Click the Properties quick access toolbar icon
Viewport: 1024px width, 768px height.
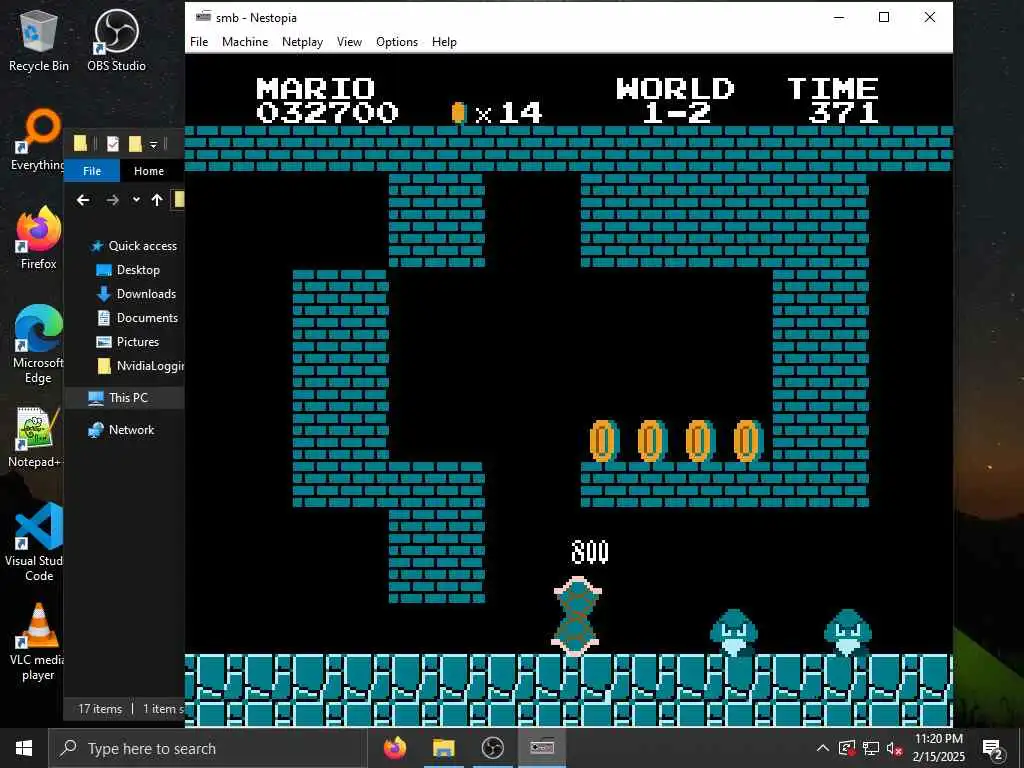point(113,144)
